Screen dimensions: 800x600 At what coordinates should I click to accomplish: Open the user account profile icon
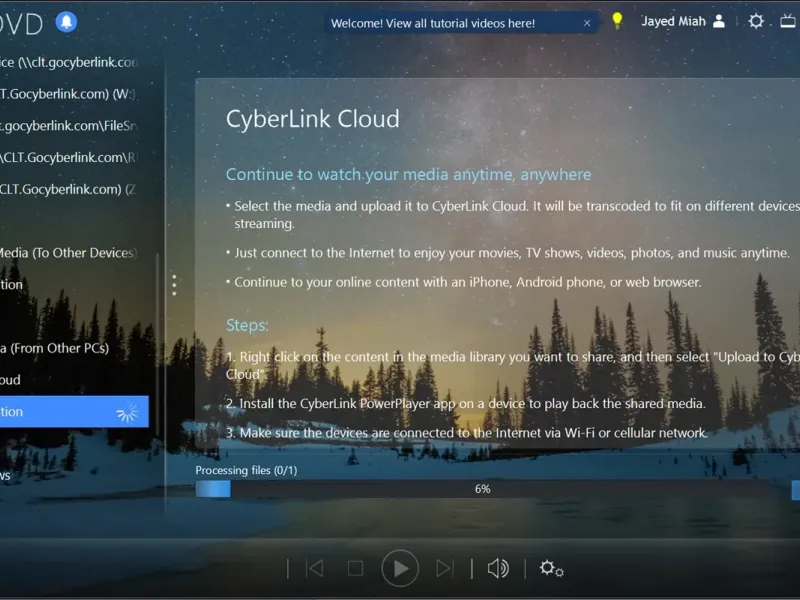click(x=719, y=21)
